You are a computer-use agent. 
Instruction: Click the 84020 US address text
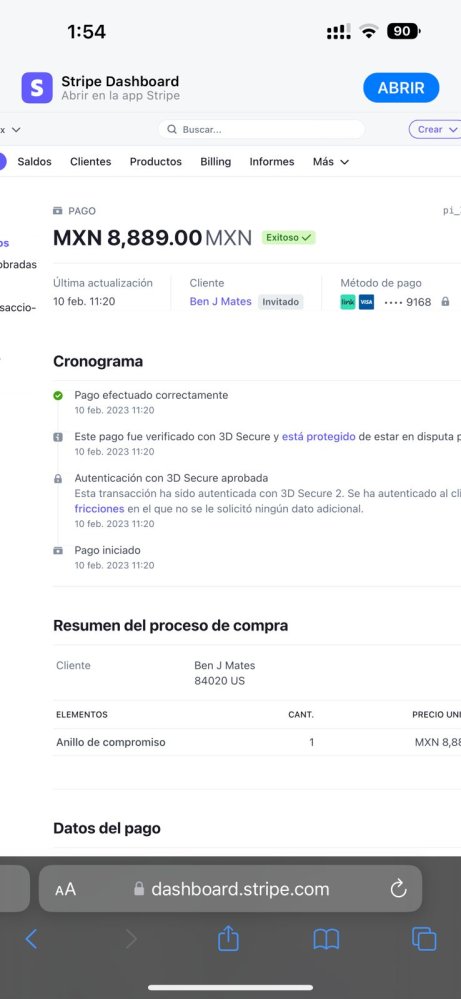click(219, 681)
